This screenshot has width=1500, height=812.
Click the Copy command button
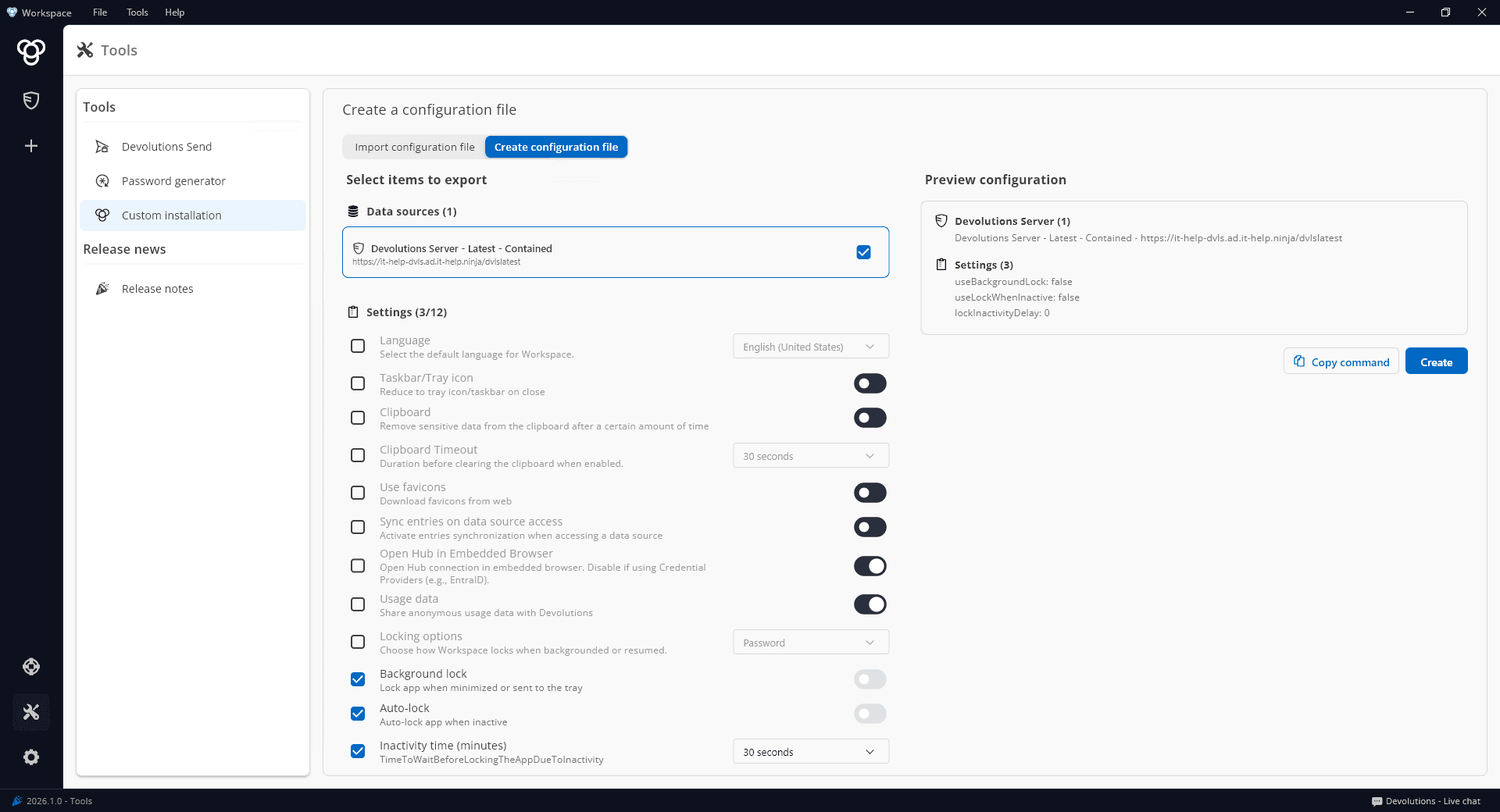tap(1341, 361)
